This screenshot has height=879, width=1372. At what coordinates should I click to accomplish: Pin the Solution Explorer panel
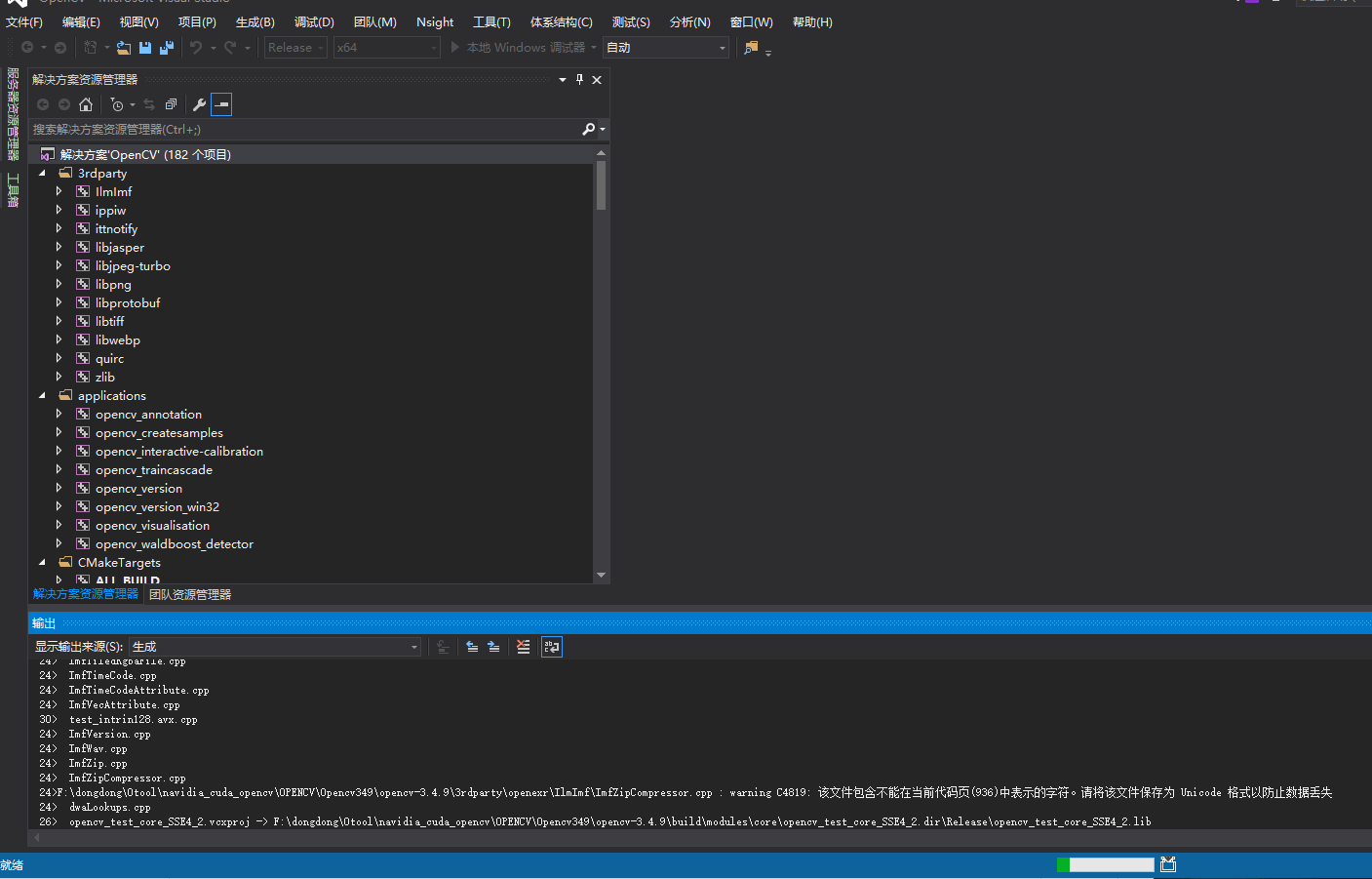coord(579,79)
